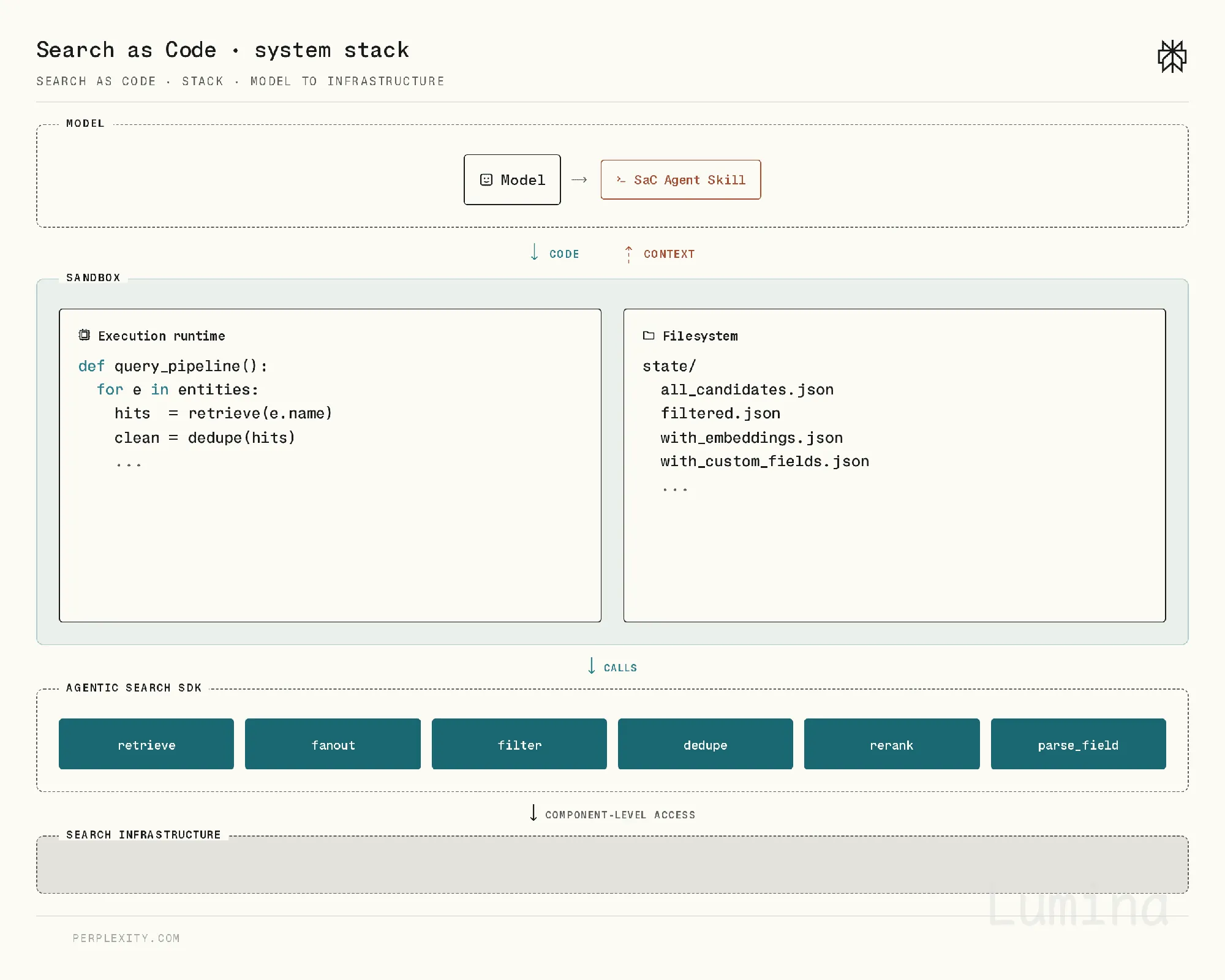Select with_embeddings.json file
This screenshot has width=1225, height=980.
point(752,437)
